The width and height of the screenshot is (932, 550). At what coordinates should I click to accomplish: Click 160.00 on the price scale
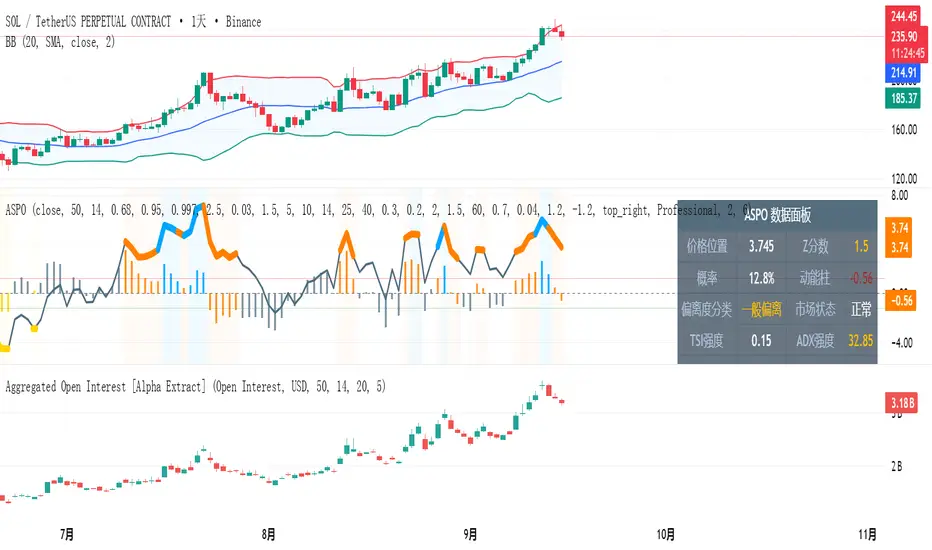(904, 129)
